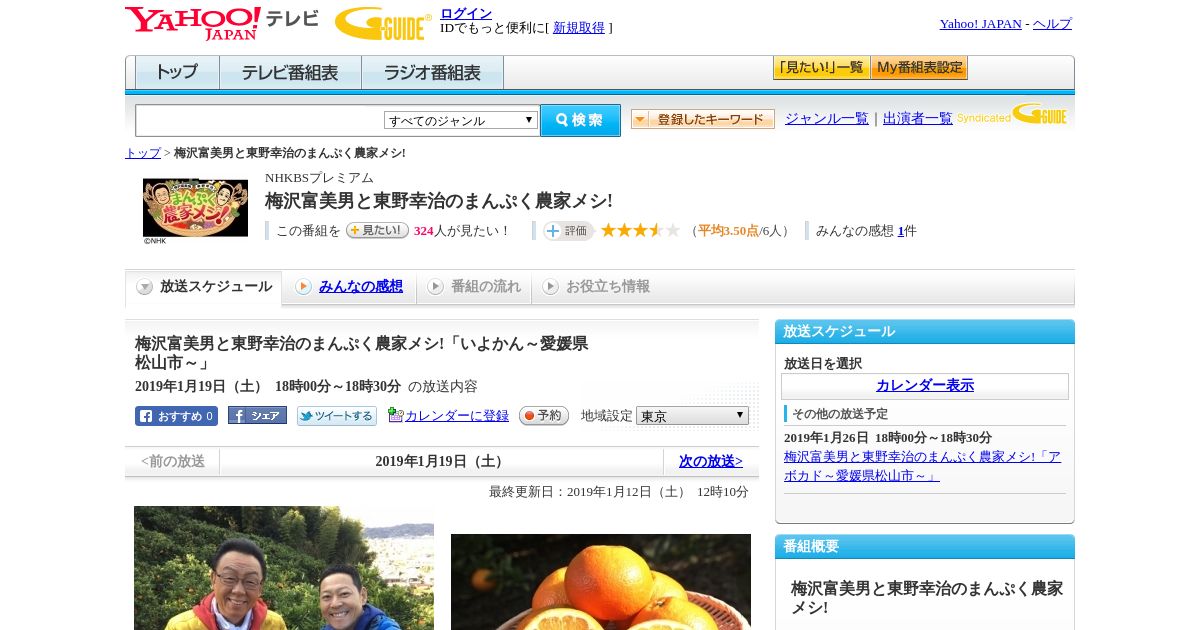The width and height of the screenshot is (1200, 630).
Task: Select the 番組の流れ tab
Action: pos(474,287)
